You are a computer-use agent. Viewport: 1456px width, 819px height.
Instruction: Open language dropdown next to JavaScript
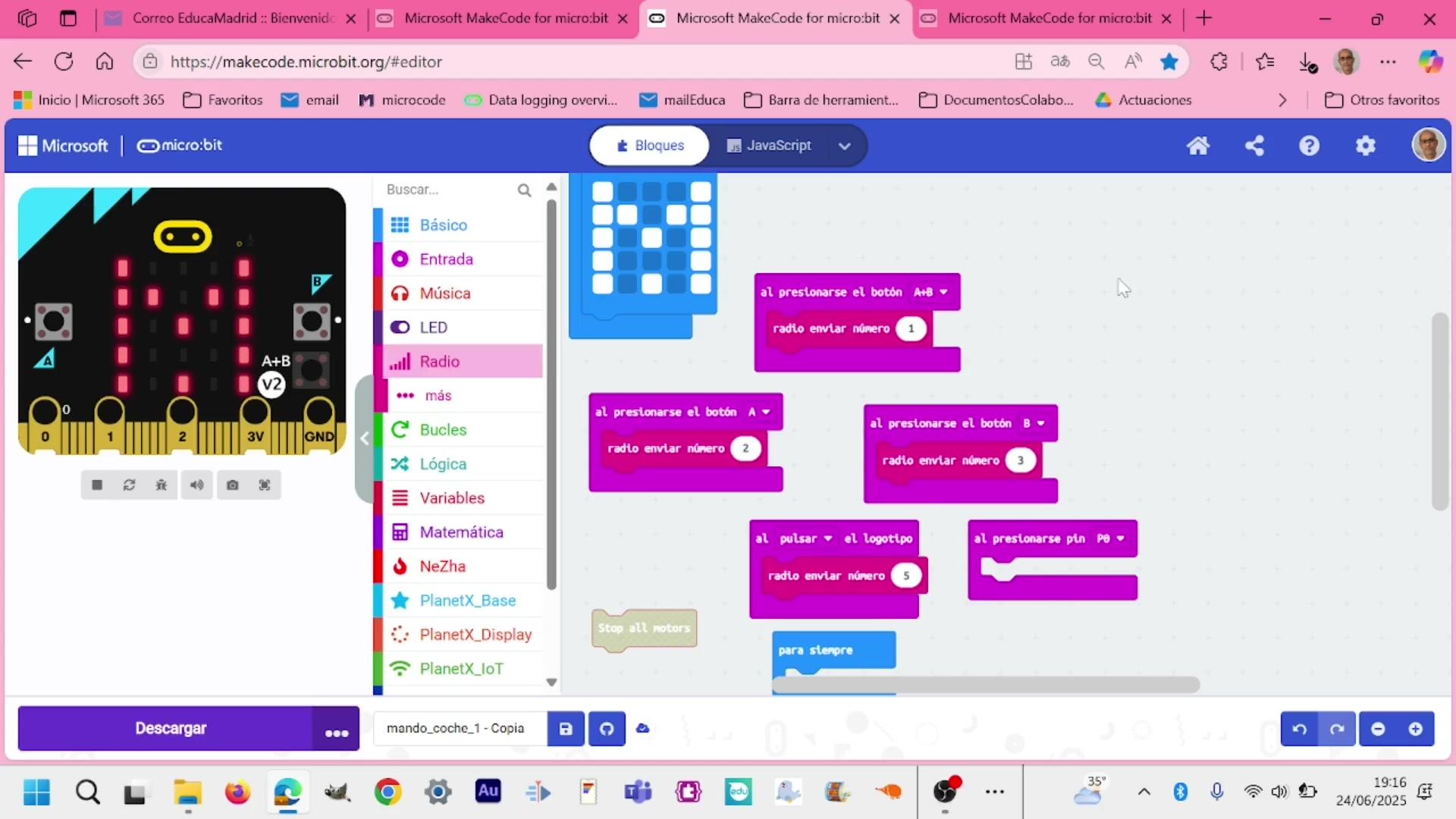(x=845, y=146)
